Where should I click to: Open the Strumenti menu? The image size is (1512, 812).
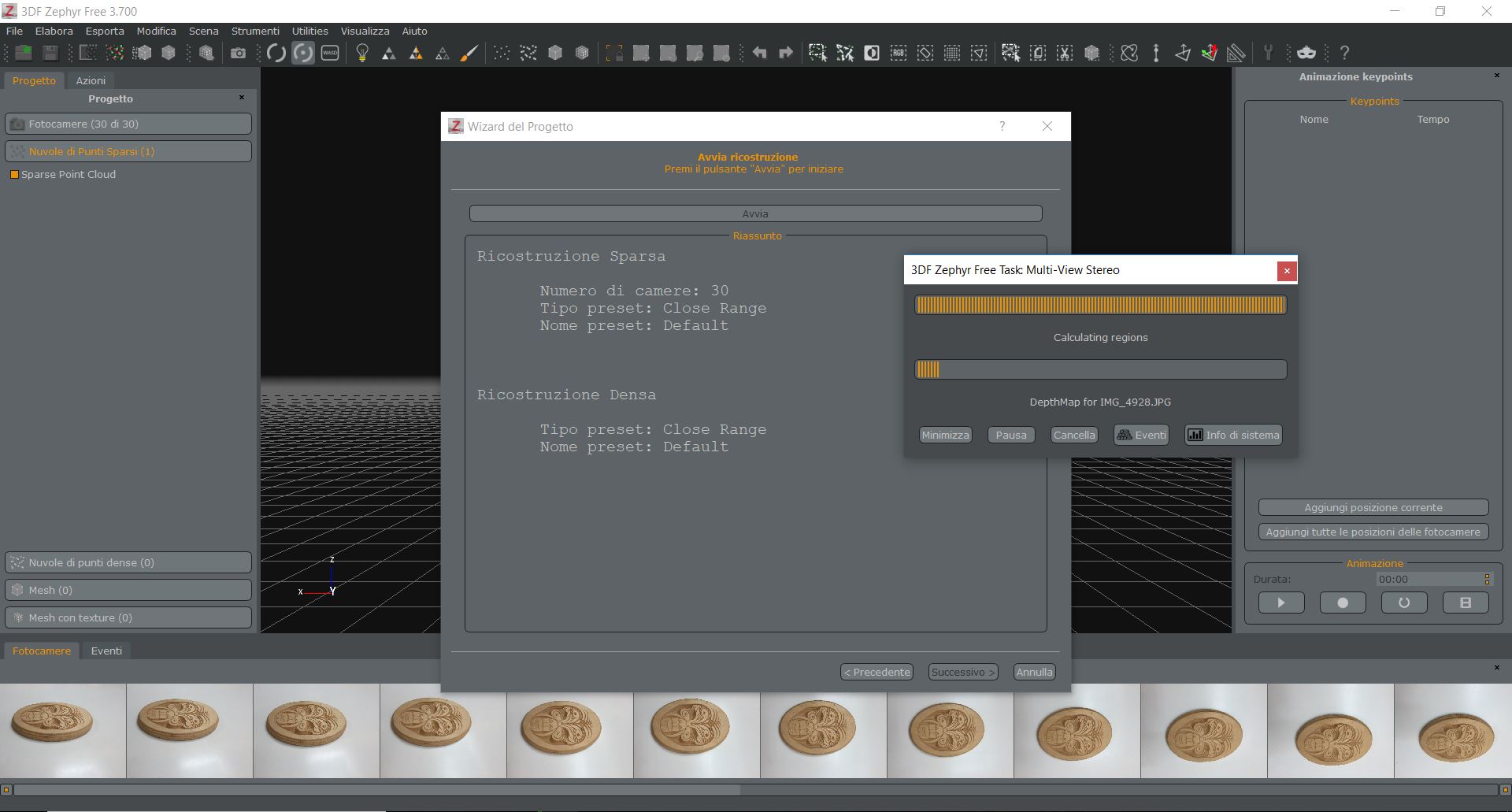coord(255,31)
